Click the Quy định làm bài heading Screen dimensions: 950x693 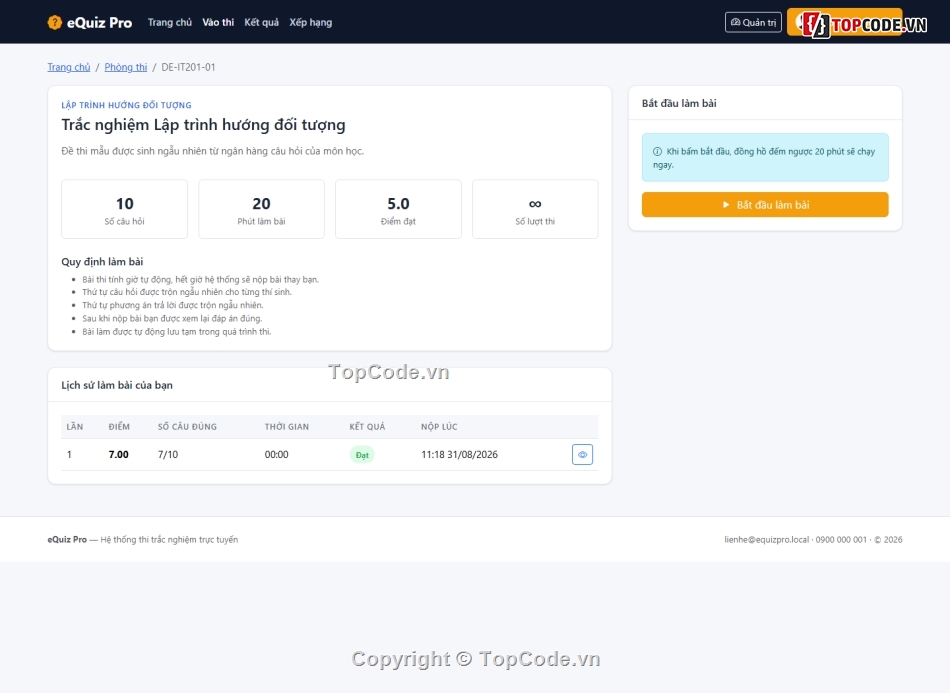click(102, 262)
